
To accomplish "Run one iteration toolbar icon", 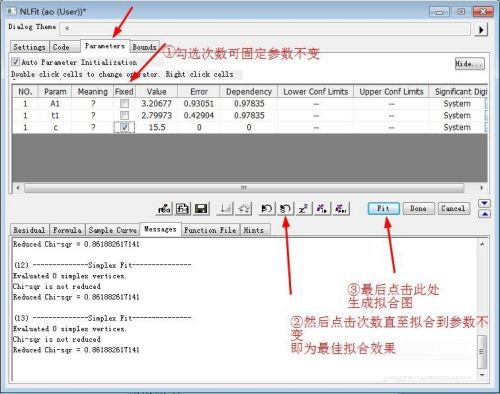I will pyautogui.click(x=322, y=209).
